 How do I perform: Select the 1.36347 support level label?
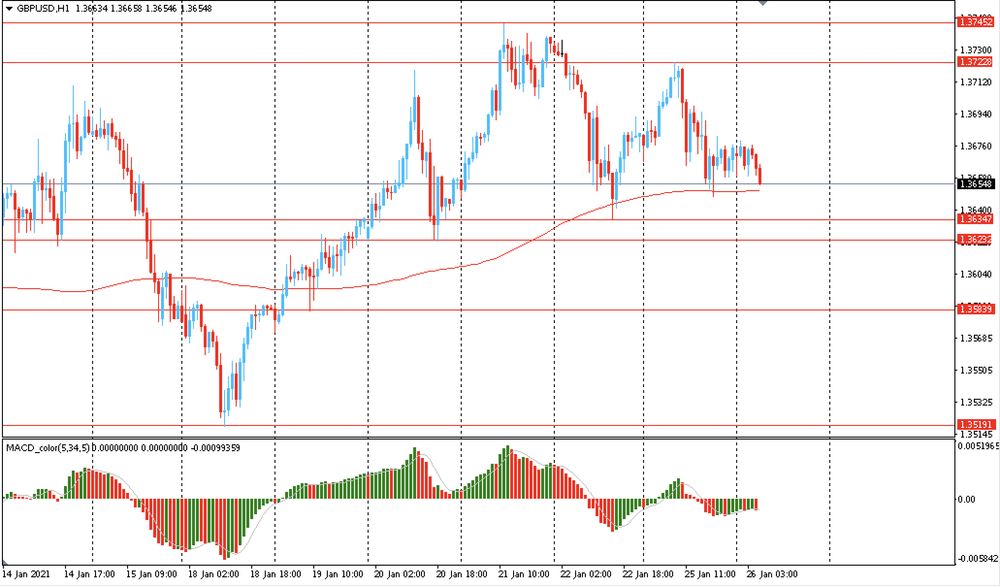click(x=975, y=219)
